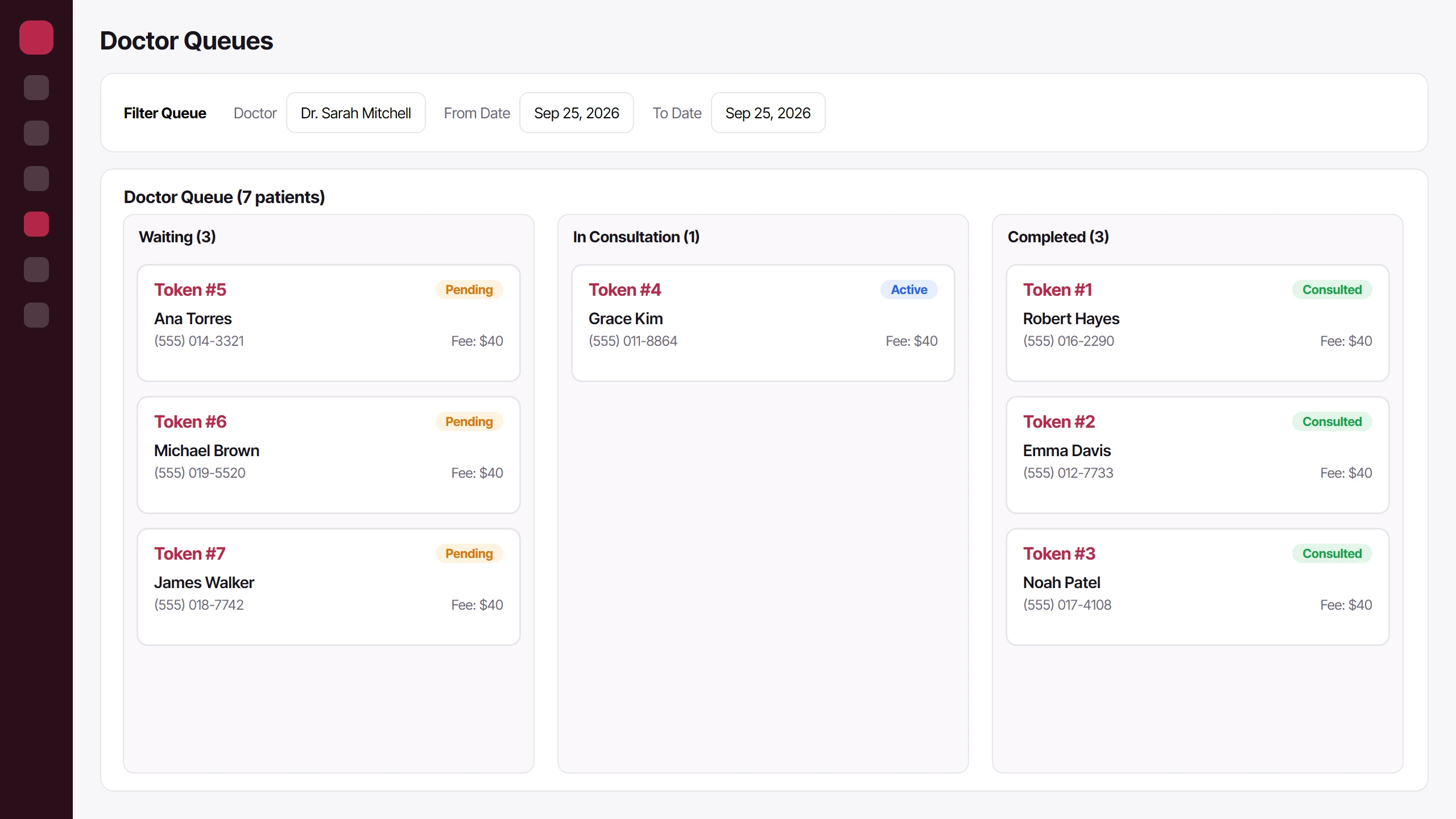
Task: Click phone number (555) 012-7733
Action: [x=1068, y=473]
